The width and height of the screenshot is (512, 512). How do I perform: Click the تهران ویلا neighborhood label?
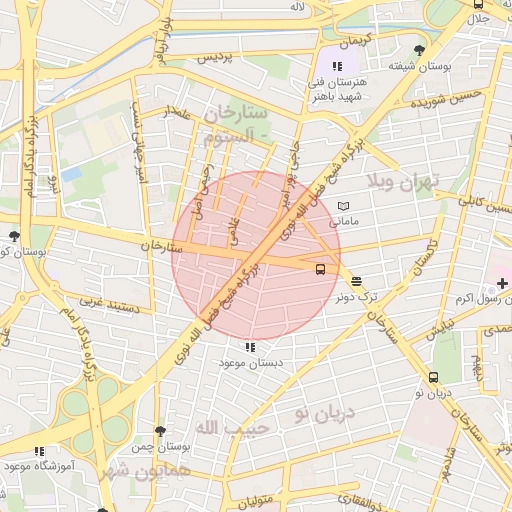403,182
